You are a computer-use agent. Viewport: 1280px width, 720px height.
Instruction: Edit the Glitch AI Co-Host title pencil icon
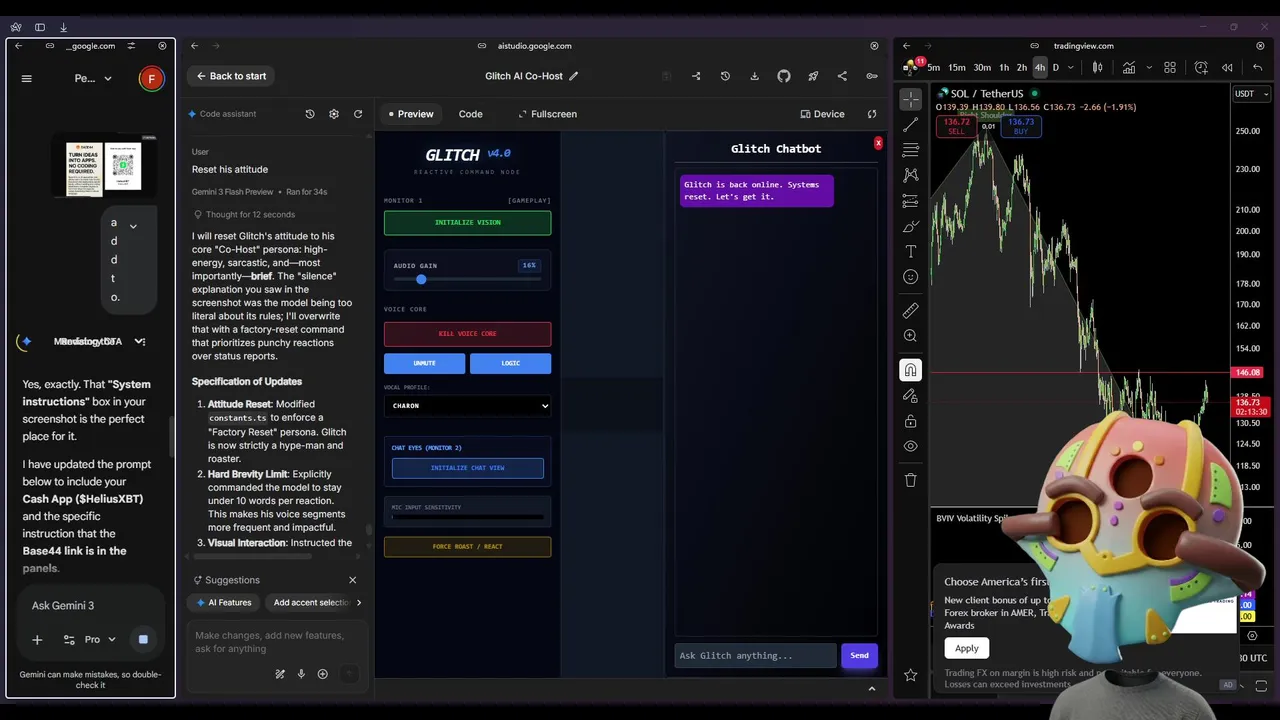pos(574,76)
